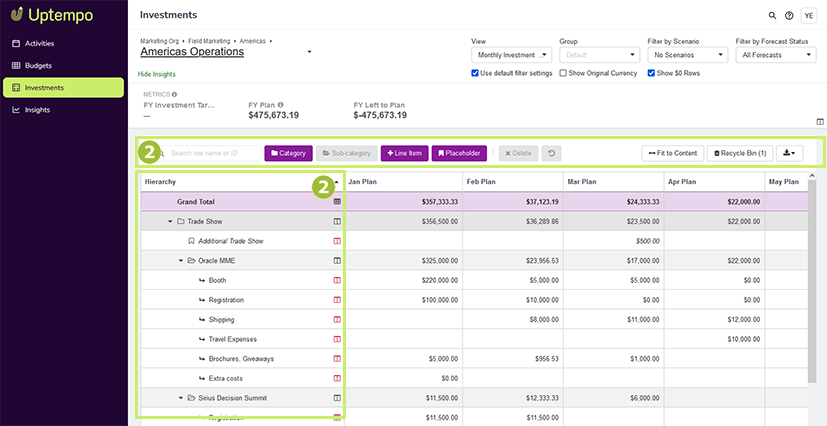This screenshot has width=827, height=426.
Task: Click Hide Insights link
Action: [x=157, y=74]
